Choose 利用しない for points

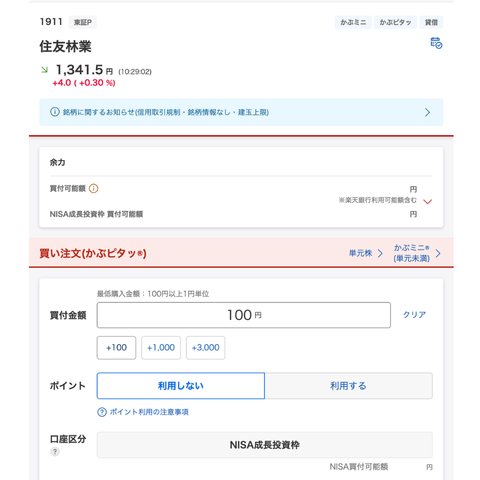pos(181,386)
